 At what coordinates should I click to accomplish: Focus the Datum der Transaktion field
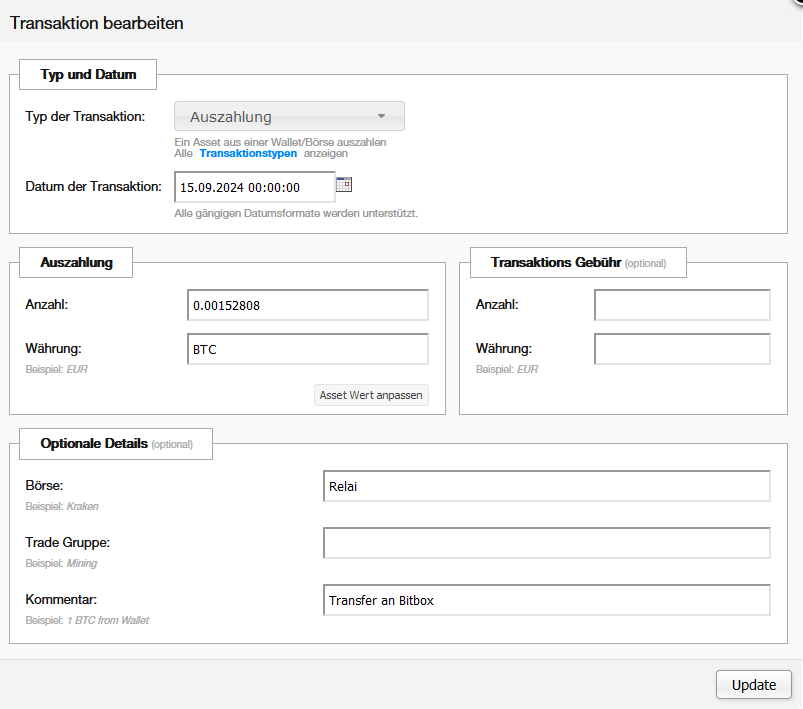pos(255,187)
